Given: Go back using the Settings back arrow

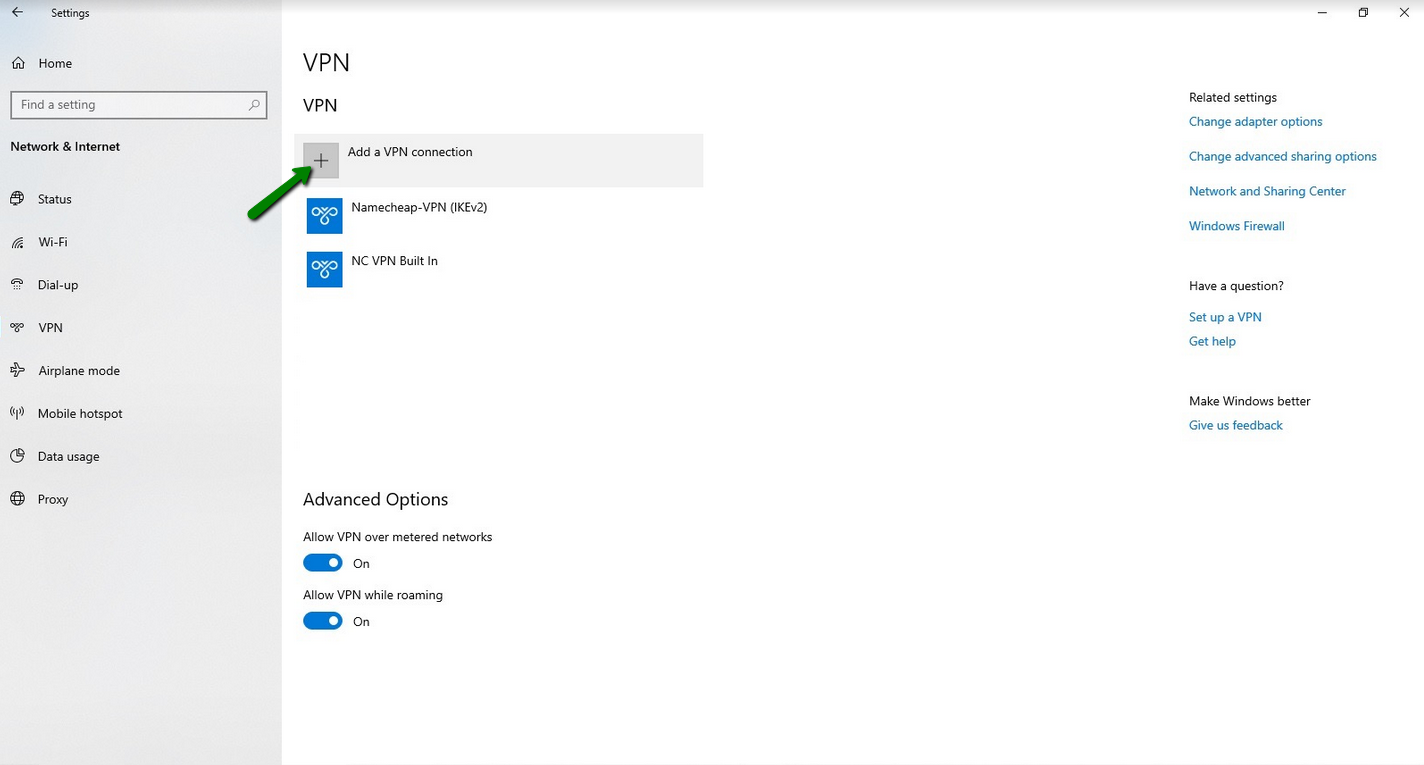Looking at the screenshot, I should click(17, 13).
